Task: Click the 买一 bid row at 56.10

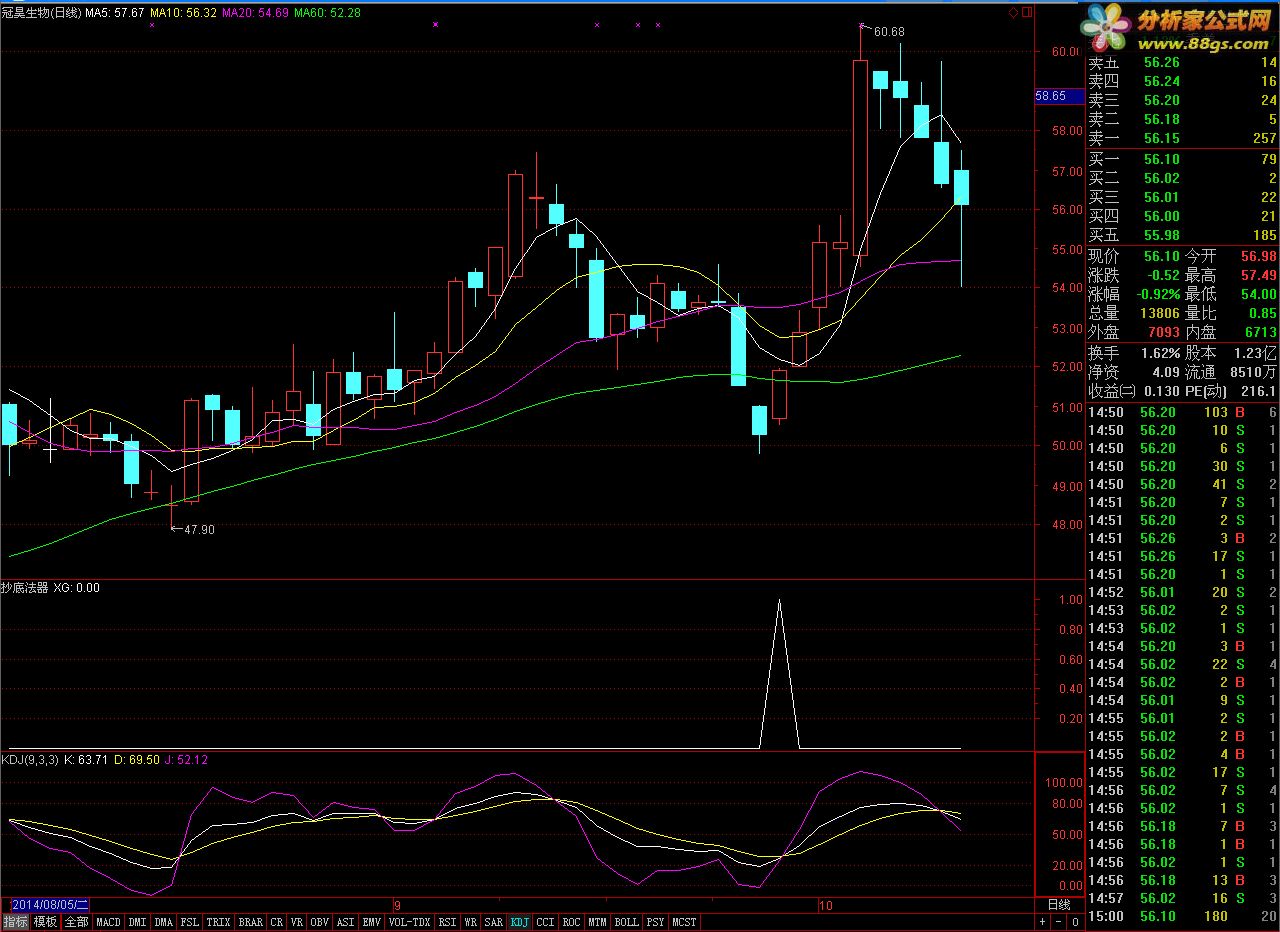Action: (1182, 159)
